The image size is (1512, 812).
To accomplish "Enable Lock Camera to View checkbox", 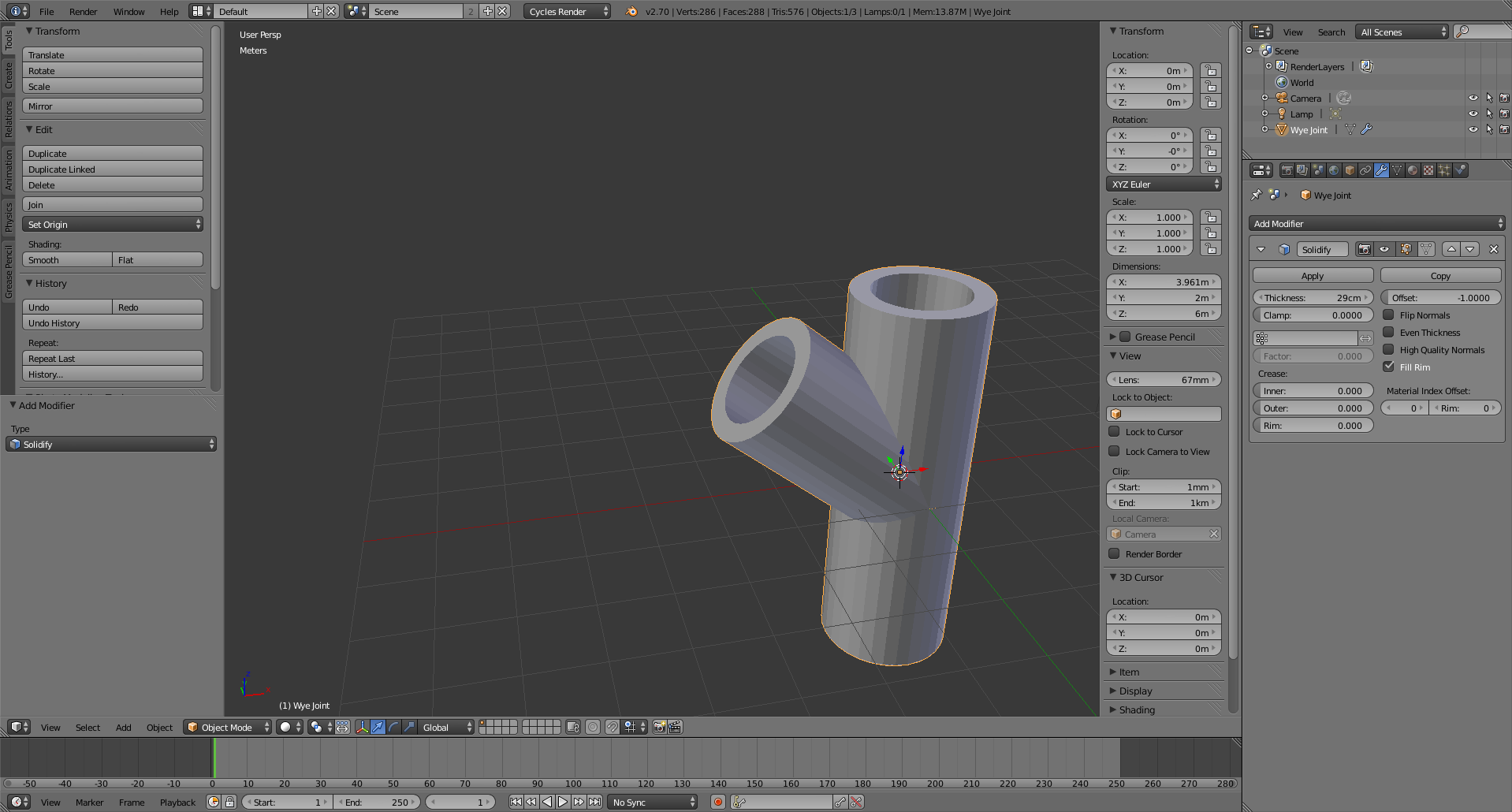I will pyautogui.click(x=1115, y=451).
